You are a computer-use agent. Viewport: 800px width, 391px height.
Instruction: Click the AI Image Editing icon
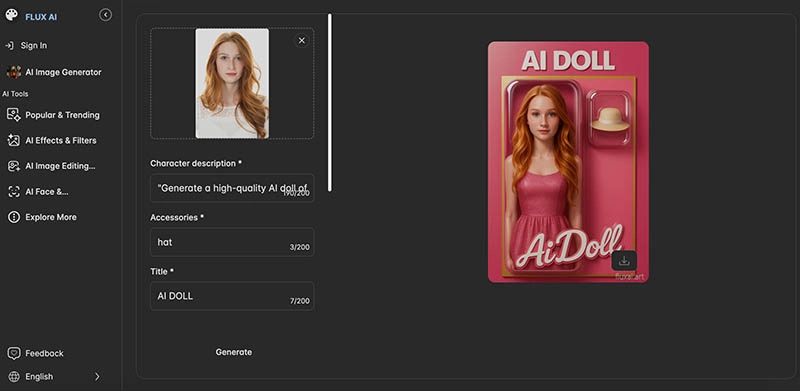click(13, 166)
